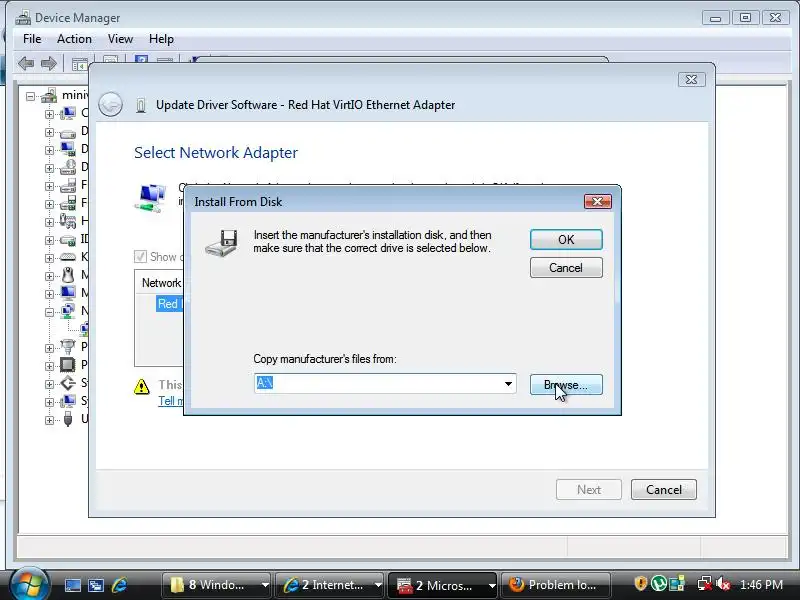Launch Internet Explorer from Quick Launch
Viewport: 800px width, 600px height.
pyautogui.click(x=119, y=585)
